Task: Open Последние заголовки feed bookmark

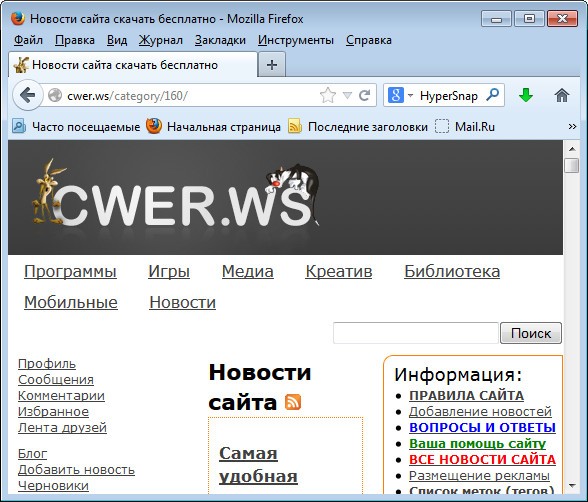Action: click(x=358, y=127)
